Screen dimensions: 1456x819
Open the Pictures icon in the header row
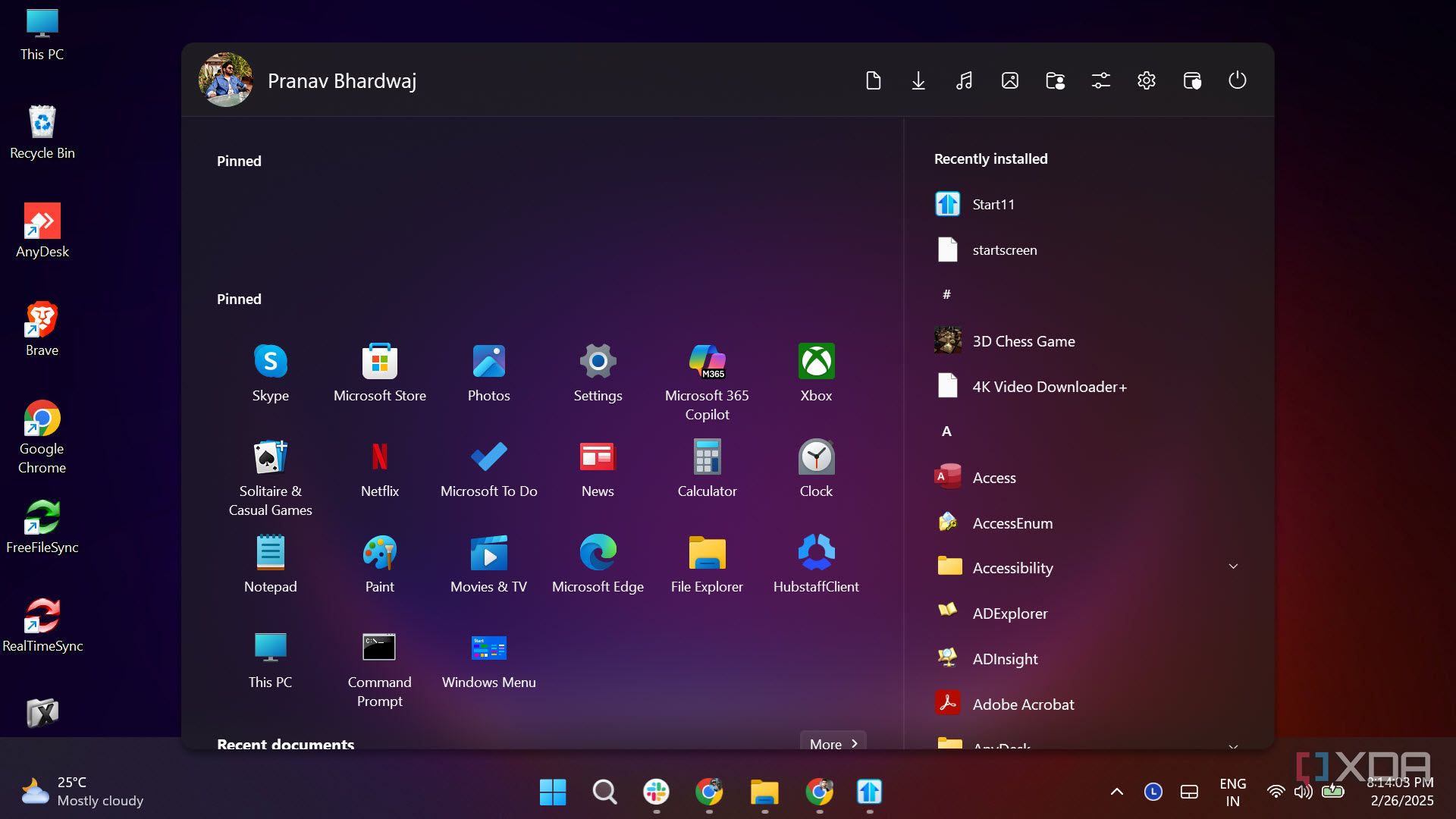1009,80
